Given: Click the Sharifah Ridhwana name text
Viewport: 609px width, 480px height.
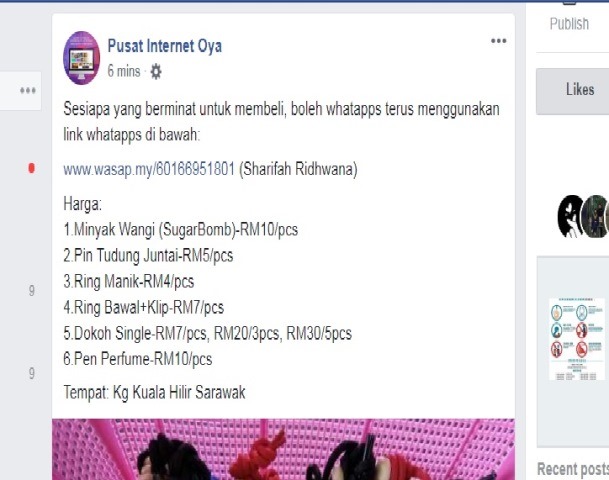Looking at the screenshot, I should tap(298, 169).
